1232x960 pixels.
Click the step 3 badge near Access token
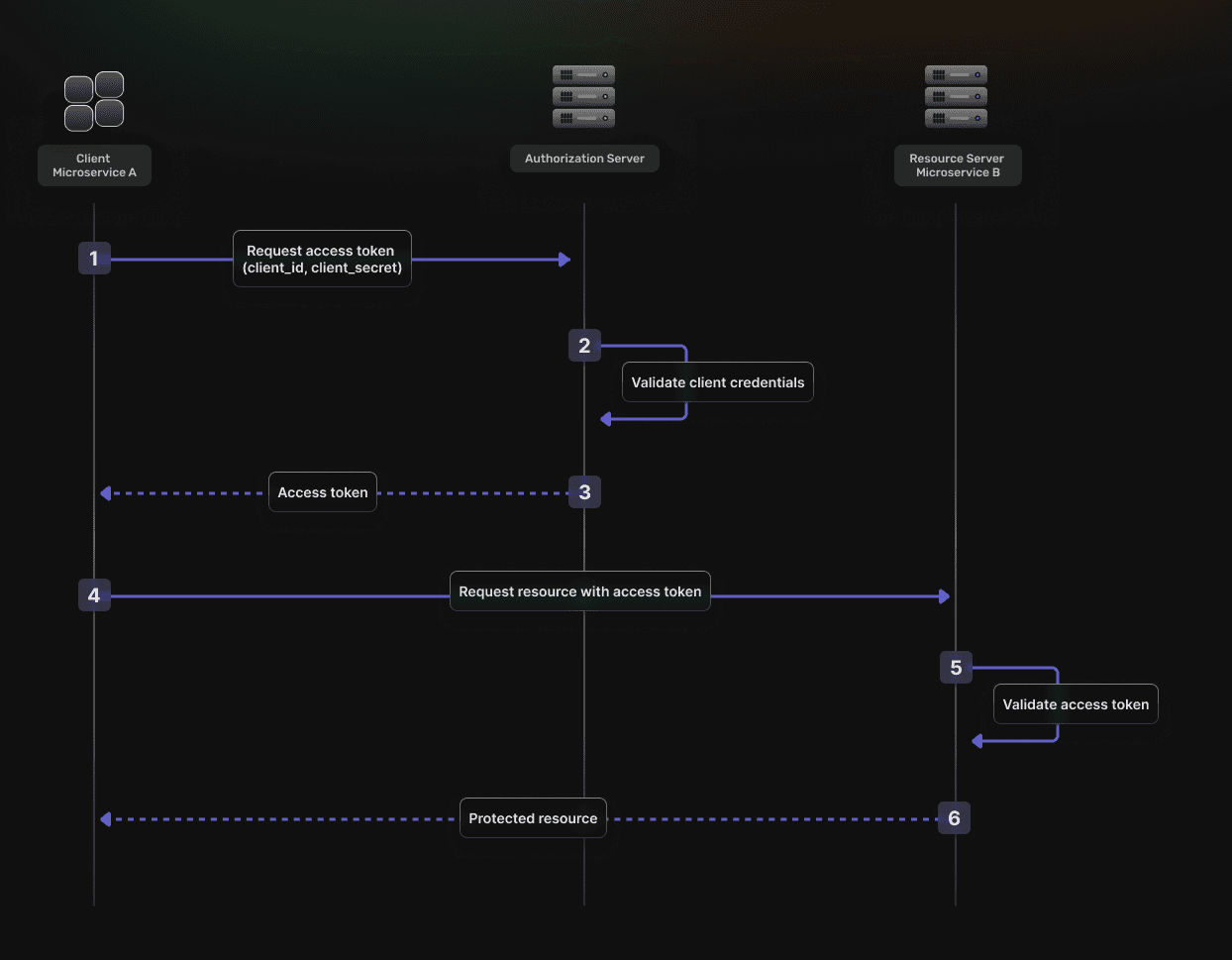pyautogui.click(x=584, y=491)
